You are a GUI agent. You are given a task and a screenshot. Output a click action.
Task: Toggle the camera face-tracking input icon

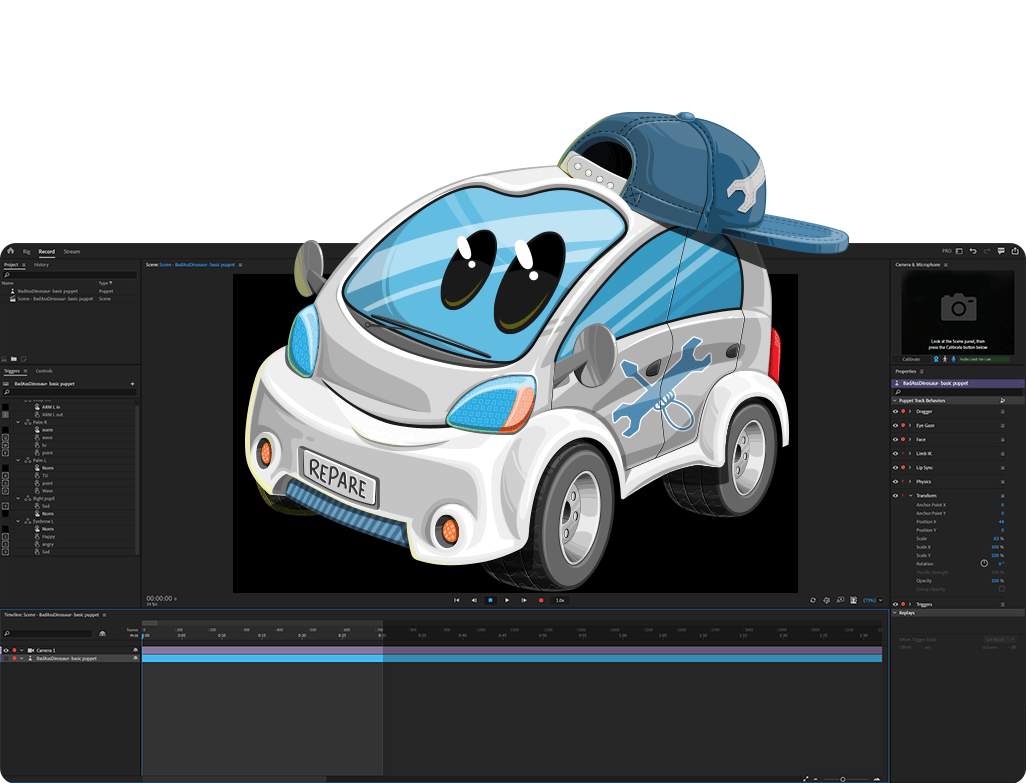tap(936, 359)
